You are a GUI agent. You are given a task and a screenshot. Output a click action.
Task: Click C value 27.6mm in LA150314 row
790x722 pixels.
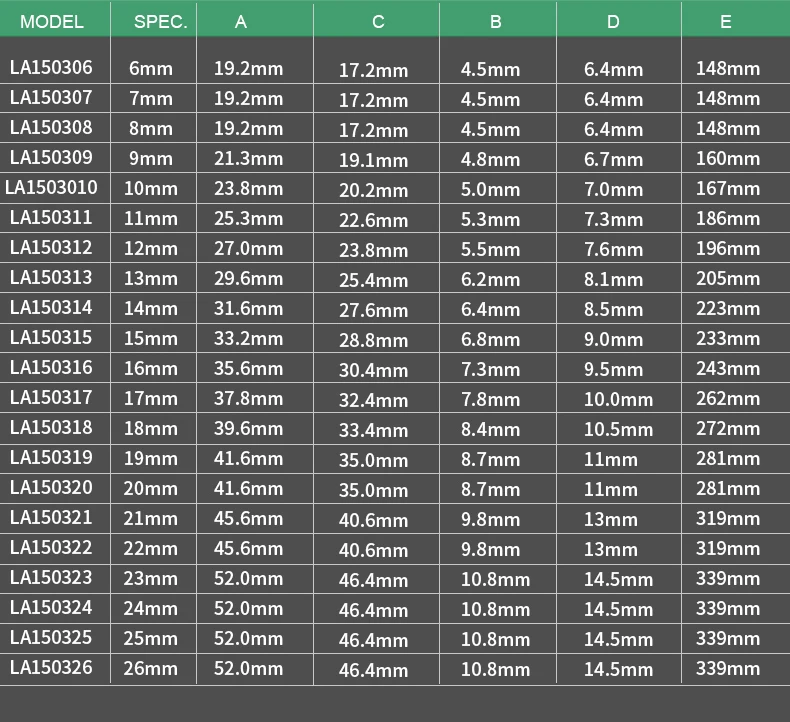pyautogui.click(x=373, y=310)
